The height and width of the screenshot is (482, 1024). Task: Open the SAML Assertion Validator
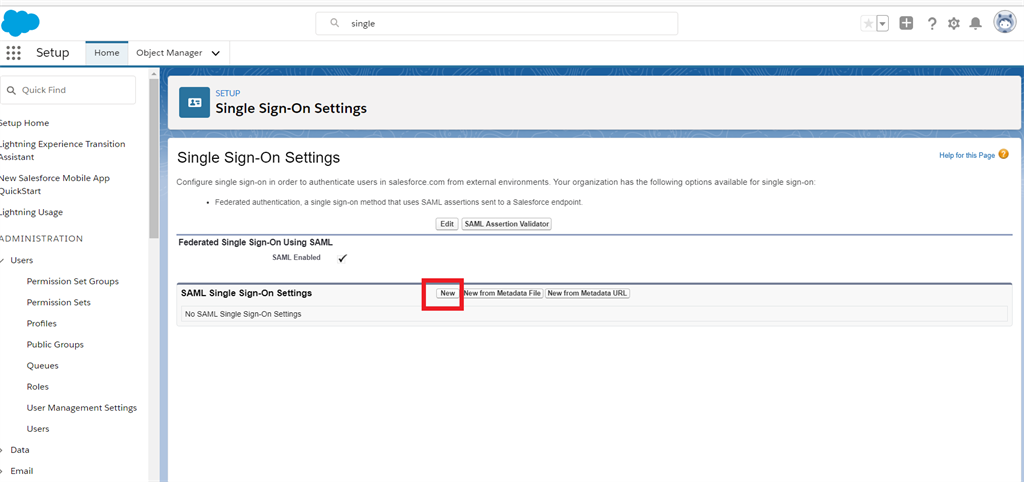click(507, 224)
